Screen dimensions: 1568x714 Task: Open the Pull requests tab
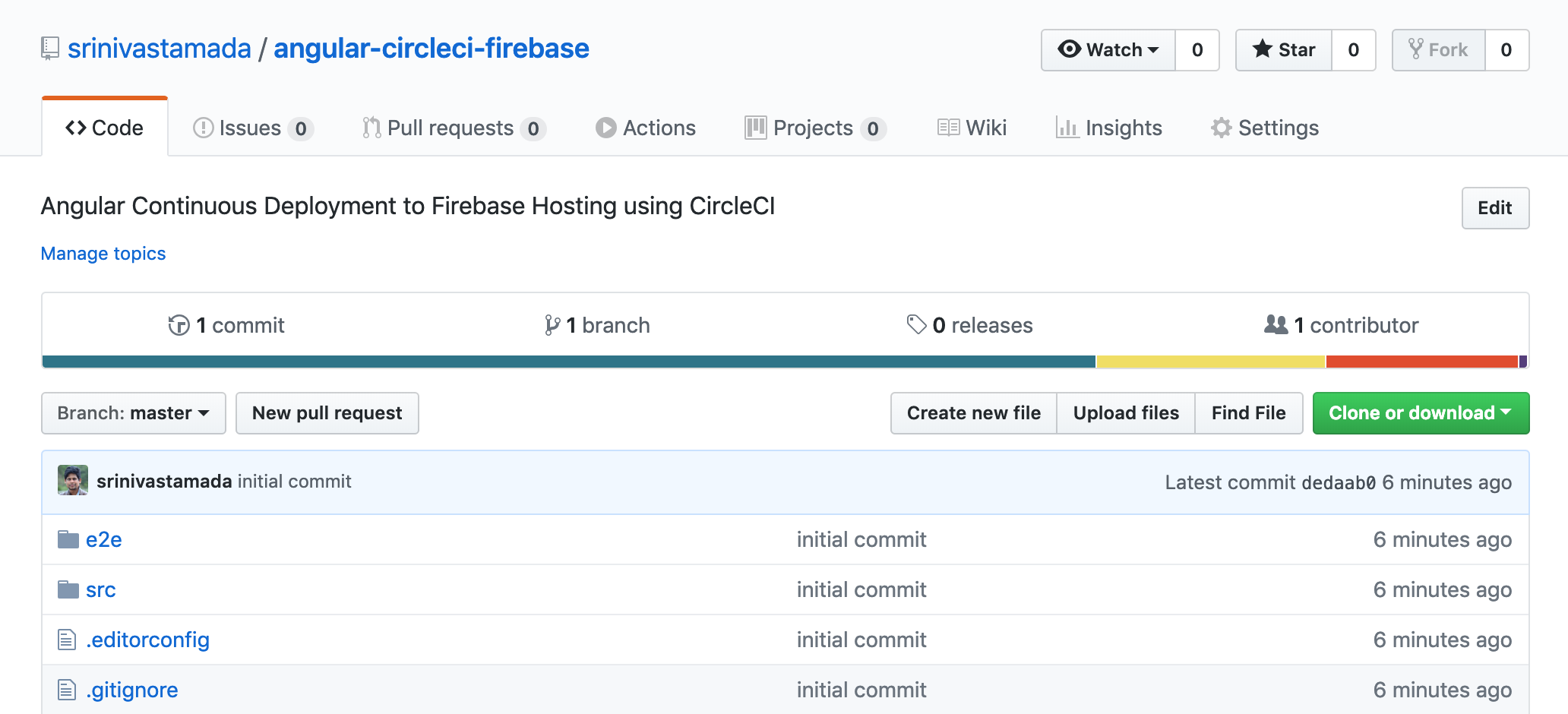[454, 128]
